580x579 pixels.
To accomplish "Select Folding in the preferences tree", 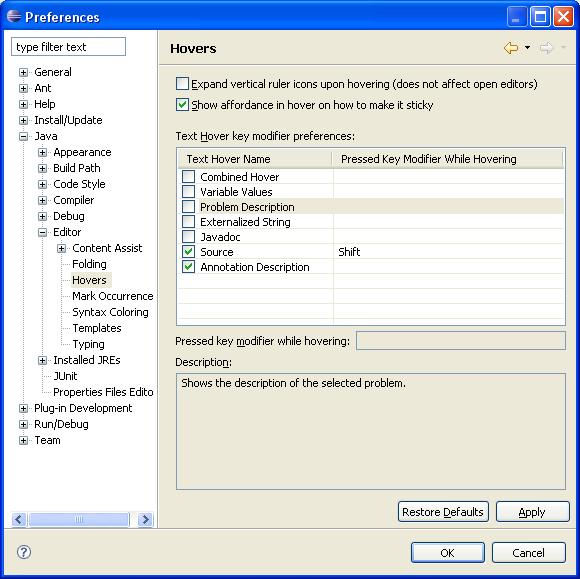I will tap(89, 264).
